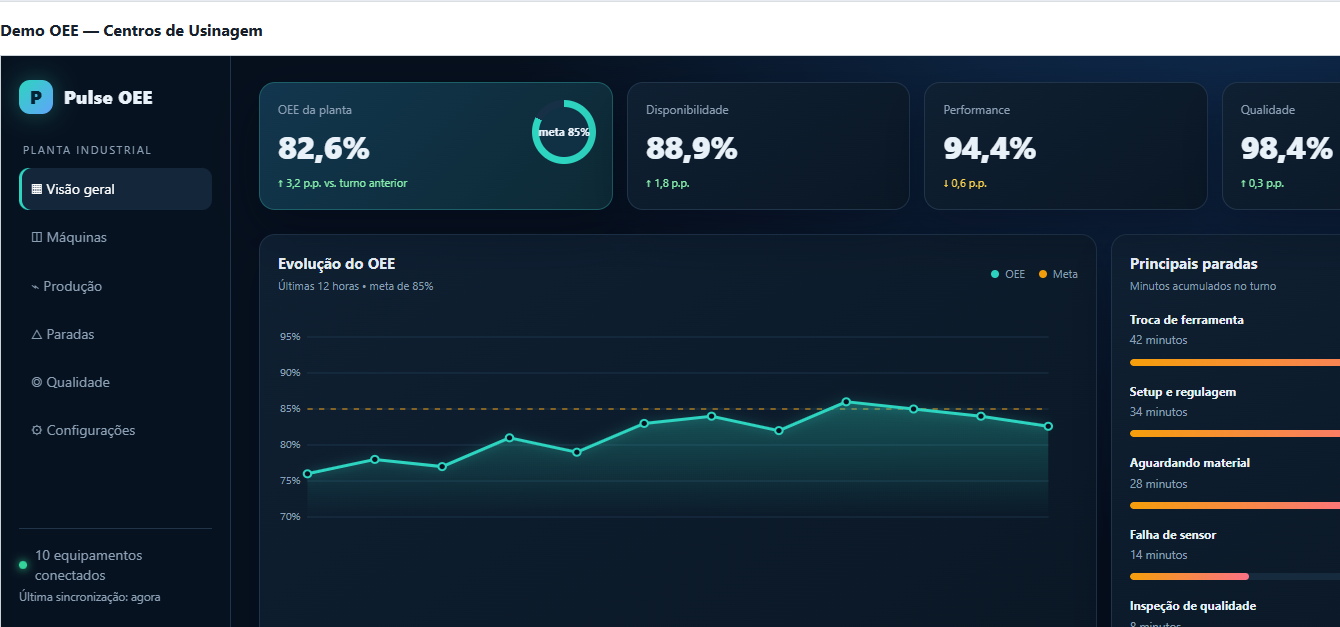1340x627 pixels.
Task: Click "Minutos acumulados no turno" text
Action: [x=1203, y=286]
